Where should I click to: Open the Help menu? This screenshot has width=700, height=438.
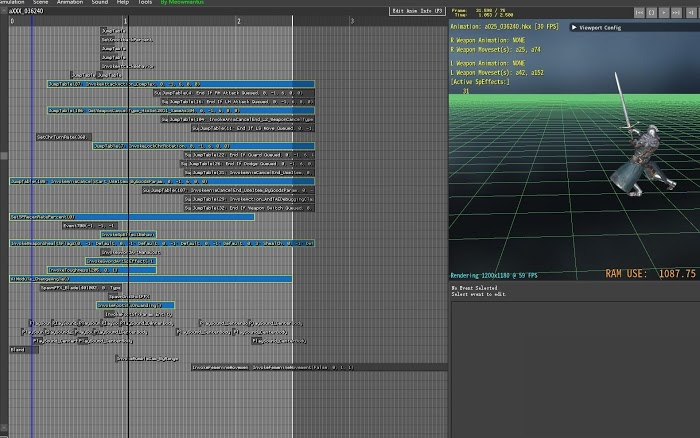123,2
